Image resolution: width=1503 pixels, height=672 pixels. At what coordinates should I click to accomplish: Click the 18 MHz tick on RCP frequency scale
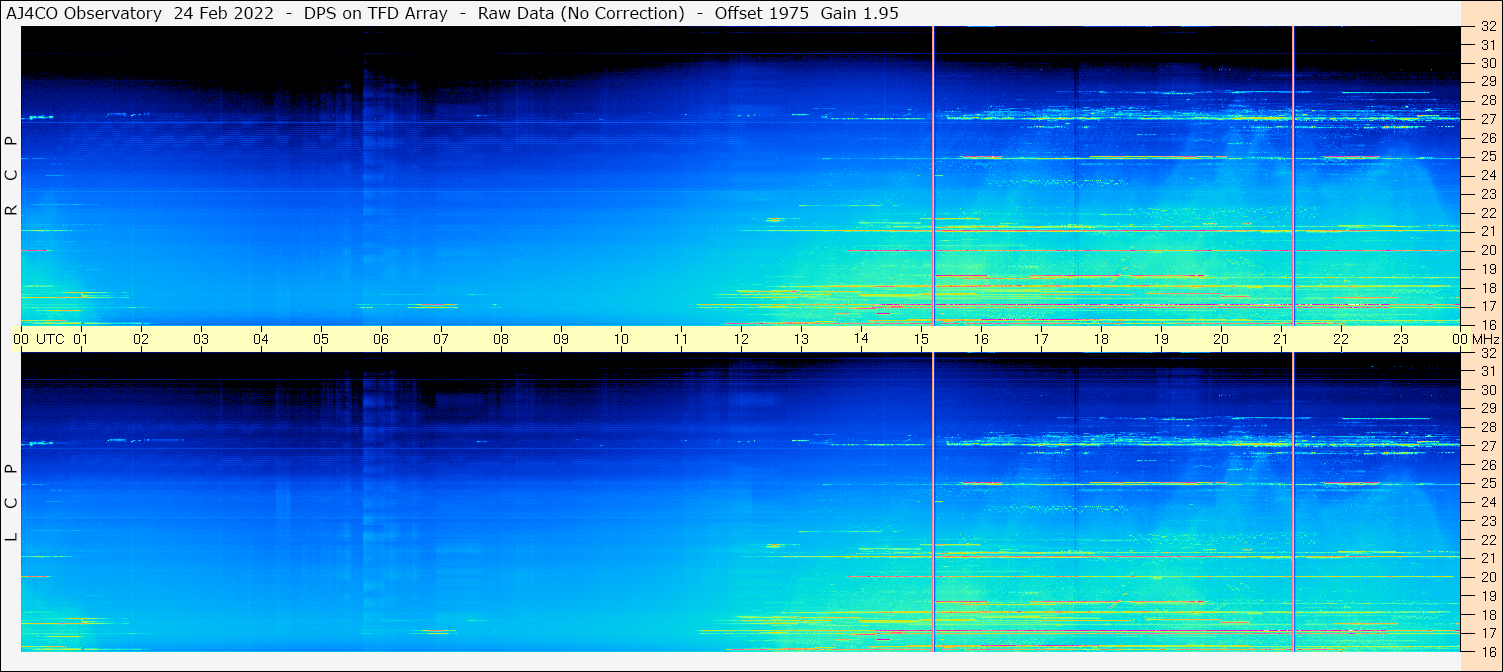coord(1488,287)
